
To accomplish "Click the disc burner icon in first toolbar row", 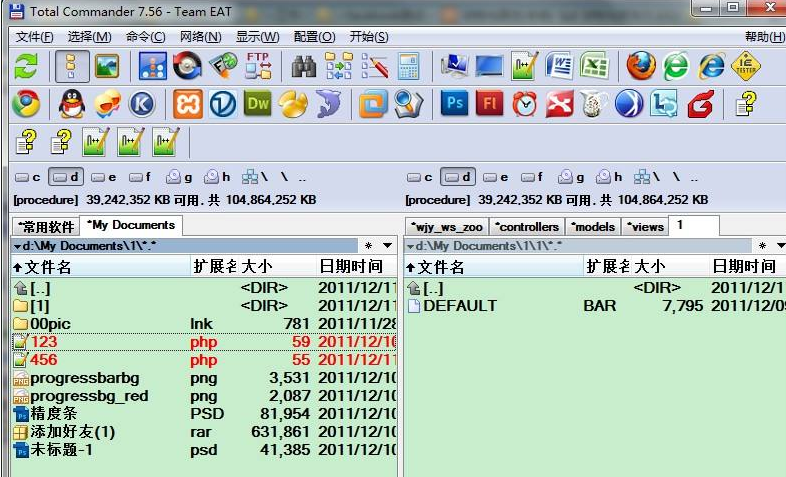I will click(x=187, y=66).
